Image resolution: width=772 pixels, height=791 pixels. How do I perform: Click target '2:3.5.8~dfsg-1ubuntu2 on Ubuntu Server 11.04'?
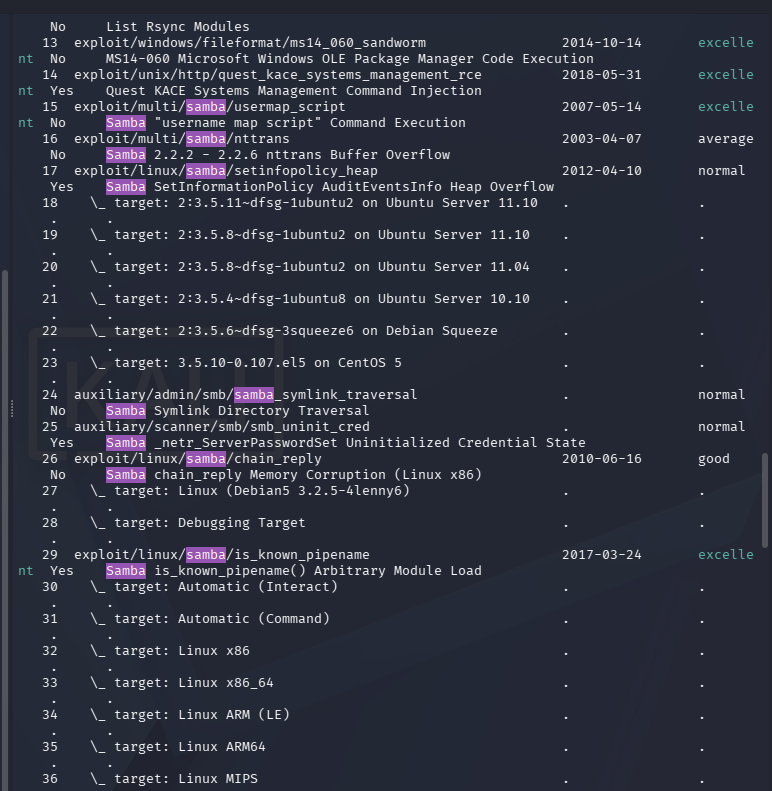coord(353,267)
